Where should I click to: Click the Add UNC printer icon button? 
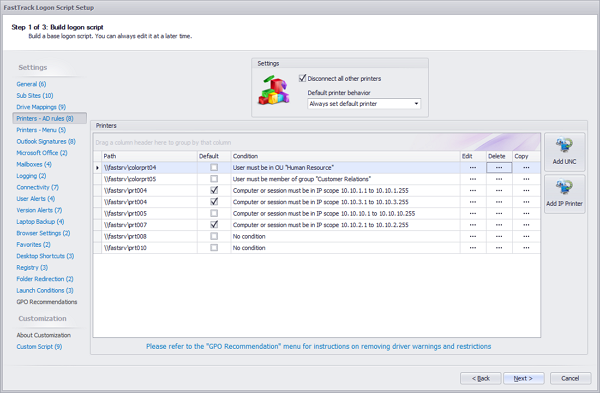click(564, 152)
